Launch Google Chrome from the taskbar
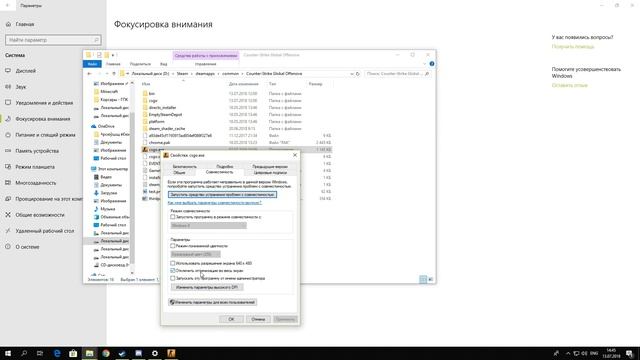 (106, 353)
